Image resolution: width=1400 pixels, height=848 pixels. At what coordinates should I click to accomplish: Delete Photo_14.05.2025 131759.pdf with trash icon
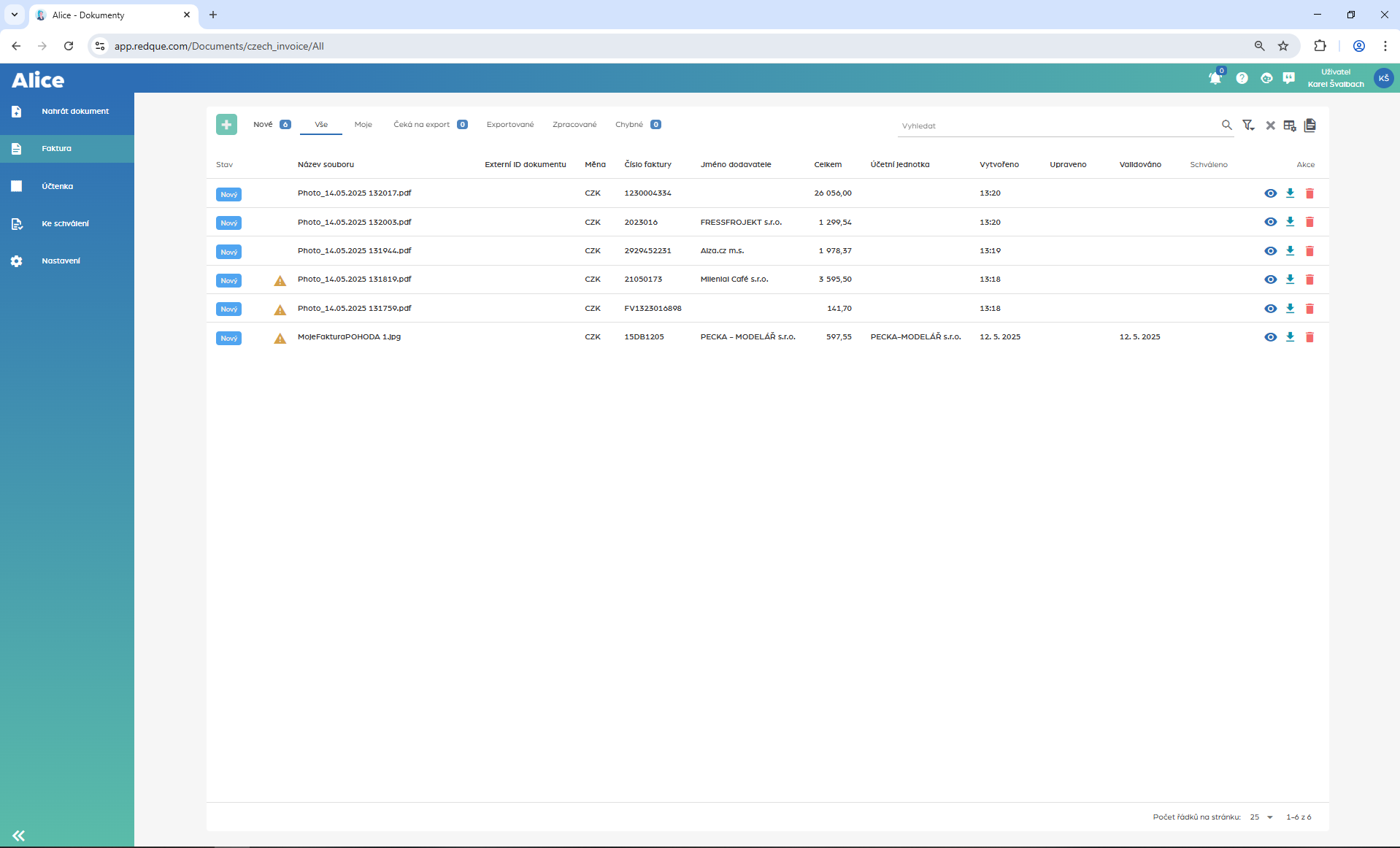click(x=1310, y=309)
